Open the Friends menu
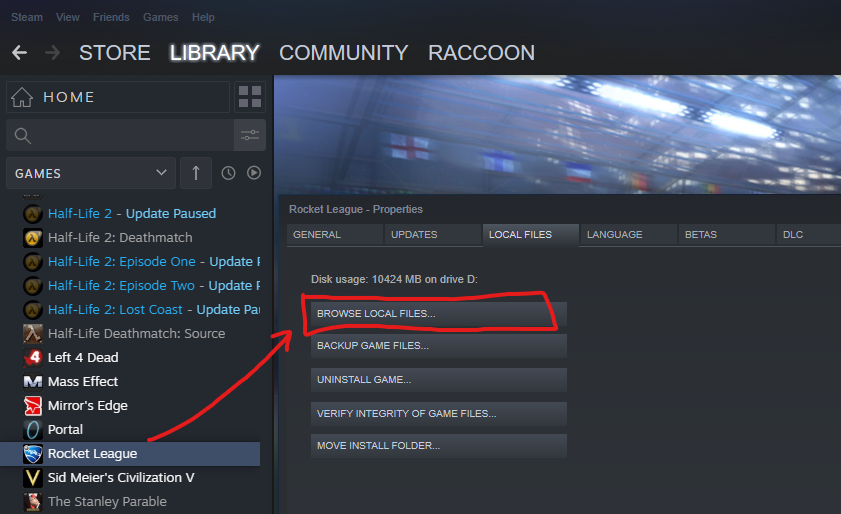 pyautogui.click(x=111, y=17)
